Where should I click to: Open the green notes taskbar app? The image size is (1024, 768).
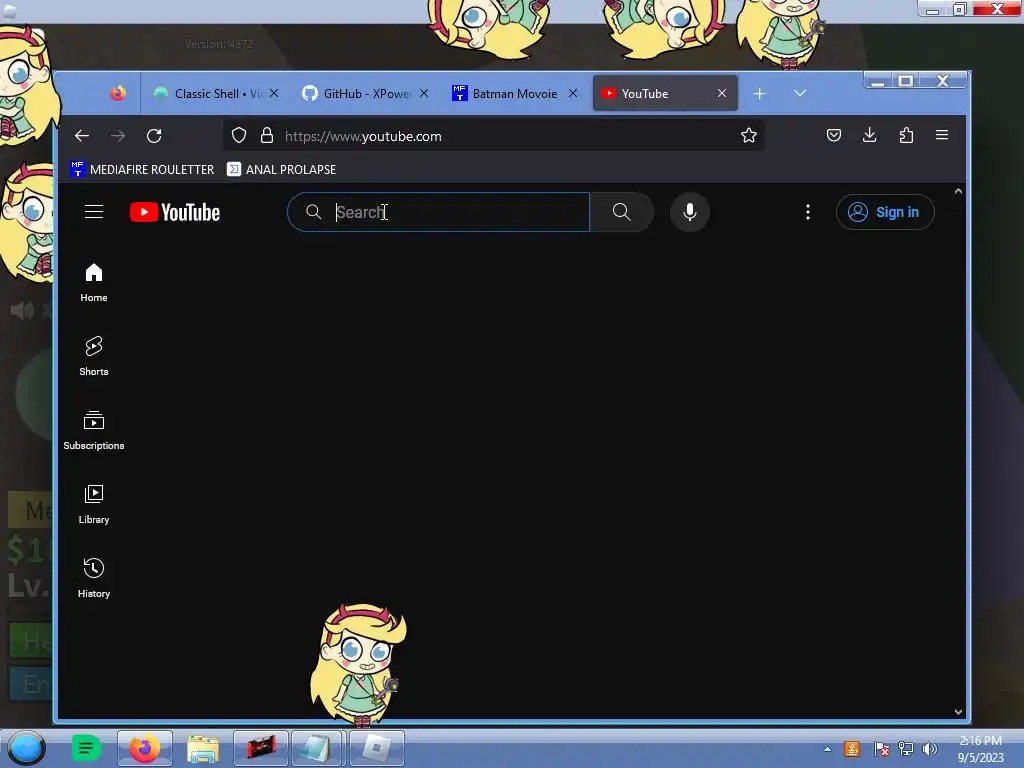click(86, 748)
